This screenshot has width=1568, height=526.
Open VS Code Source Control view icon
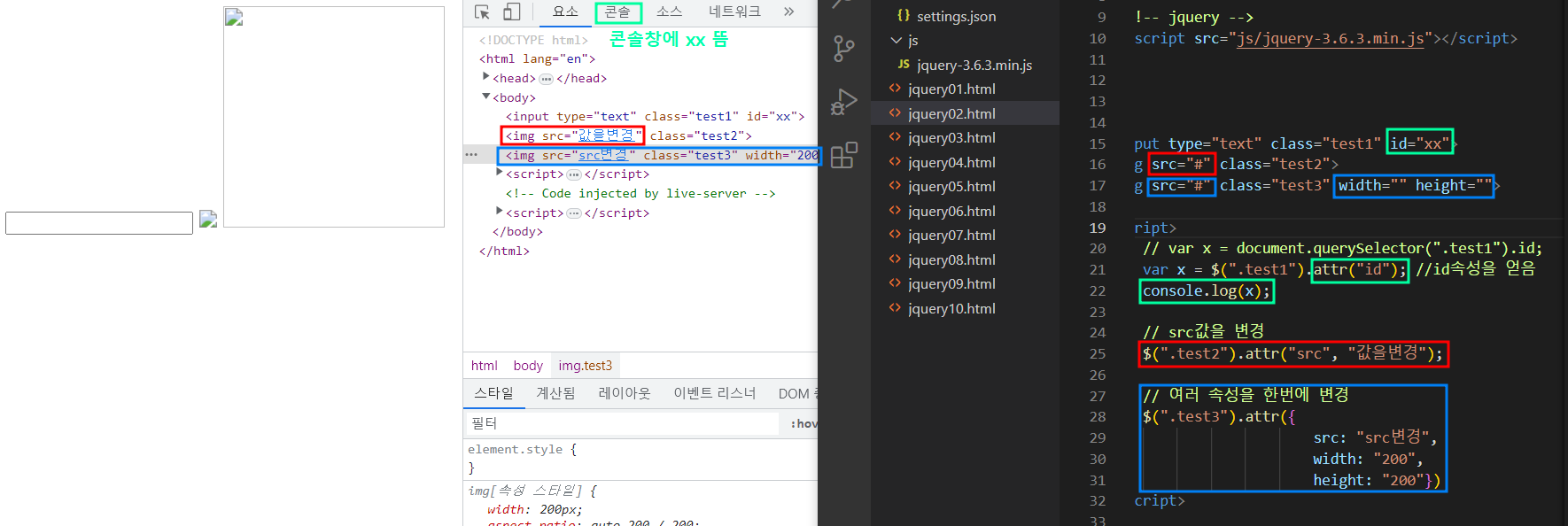(844, 49)
